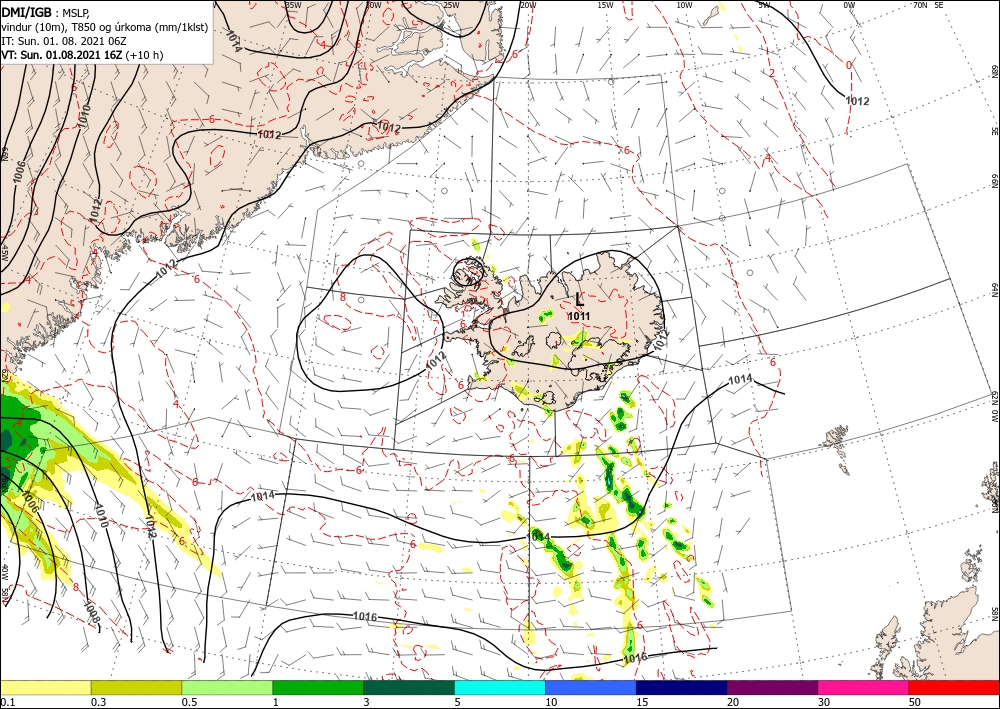Select the 'vindur (10m), T850 og úrkoma' line
The image size is (1000, 709).
(105, 27)
